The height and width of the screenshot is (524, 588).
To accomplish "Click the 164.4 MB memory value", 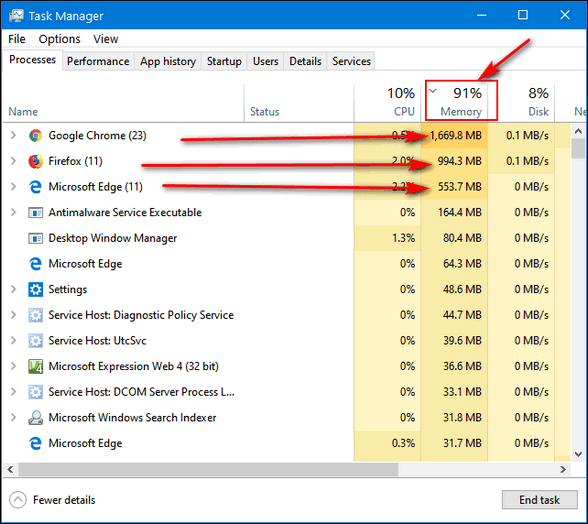I will click(x=460, y=213).
